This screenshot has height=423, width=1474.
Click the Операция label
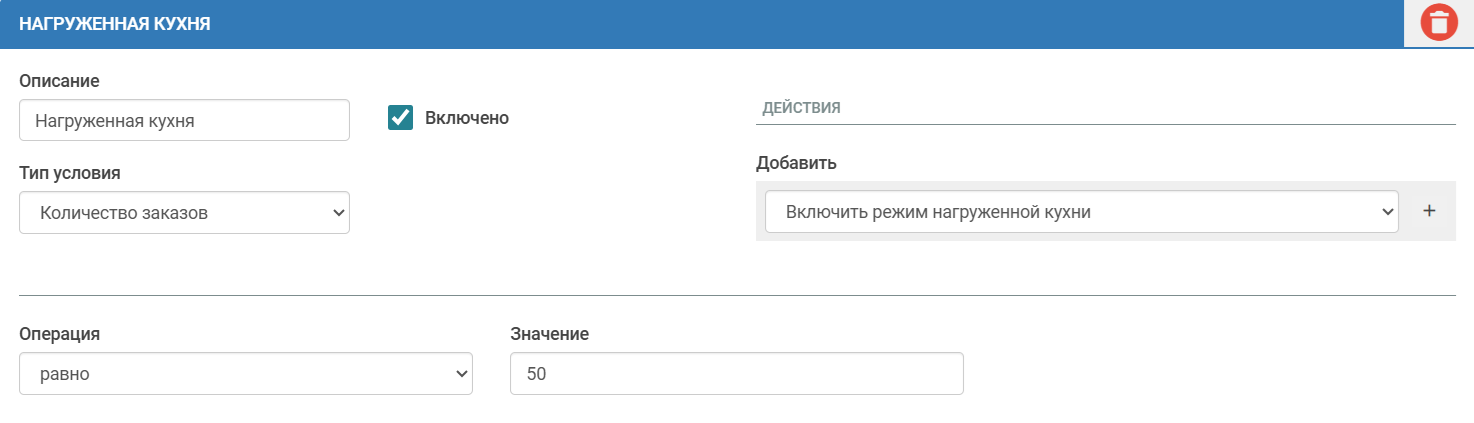click(59, 334)
